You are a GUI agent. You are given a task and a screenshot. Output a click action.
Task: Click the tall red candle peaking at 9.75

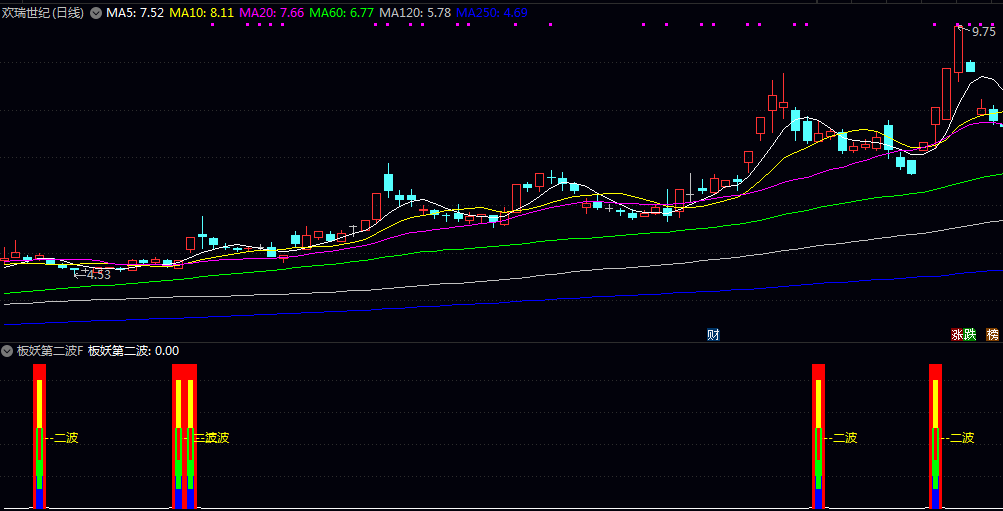(958, 49)
